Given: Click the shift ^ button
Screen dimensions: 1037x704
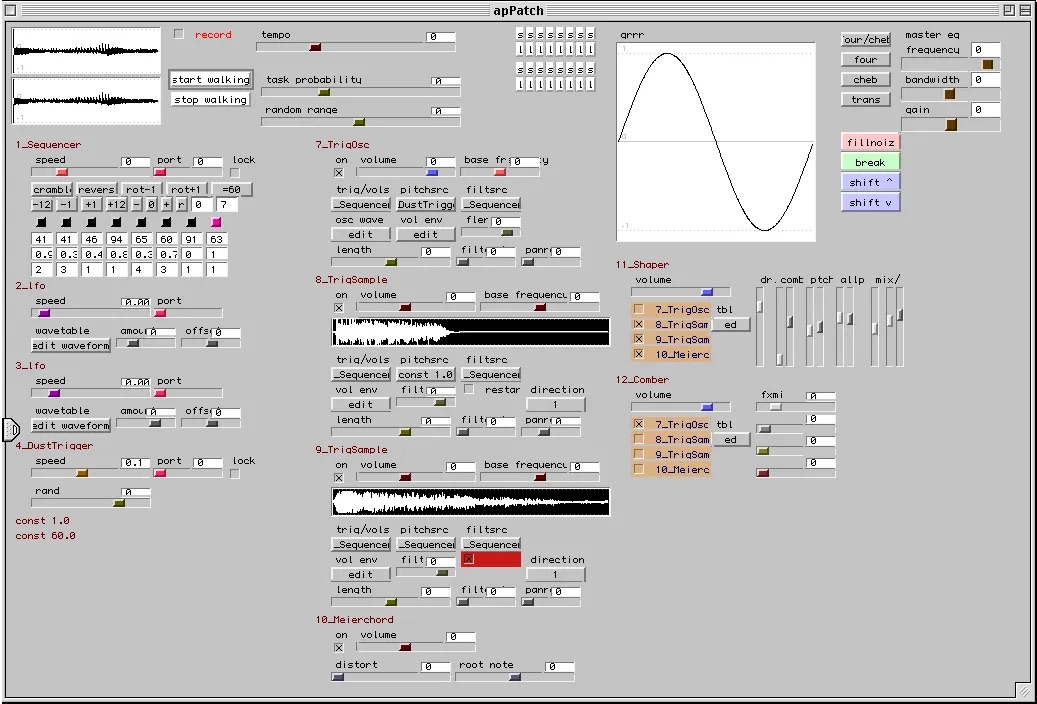Looking at the screenshot, I should click(x=870, y=182).
